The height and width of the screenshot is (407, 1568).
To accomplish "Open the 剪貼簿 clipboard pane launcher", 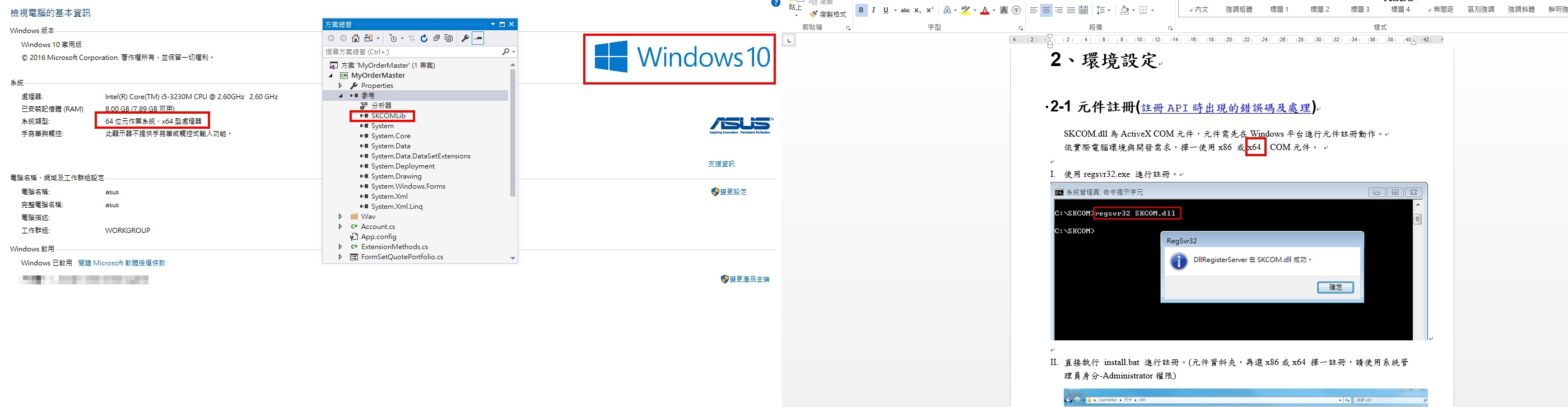I will (x=848, y=29).
